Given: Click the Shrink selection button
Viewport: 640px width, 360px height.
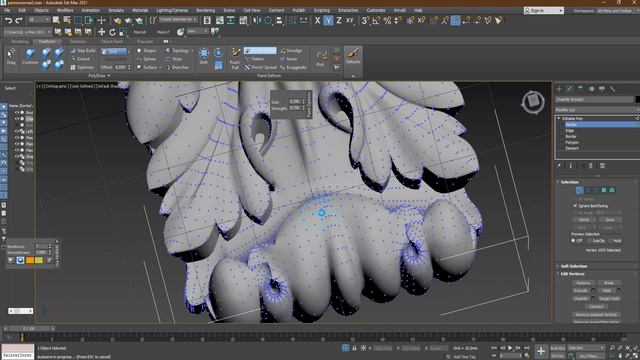Looking at the screenshot, I should [x=584, y=220].
